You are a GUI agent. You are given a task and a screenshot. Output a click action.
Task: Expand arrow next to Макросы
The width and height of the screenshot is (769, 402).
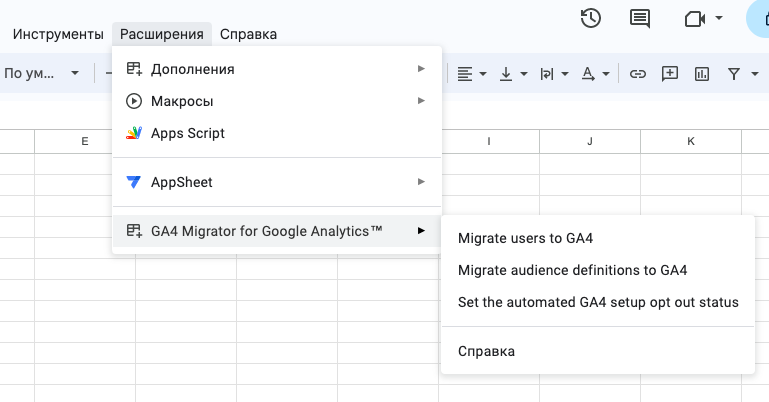pyautogui.click(x=421, y=100)
